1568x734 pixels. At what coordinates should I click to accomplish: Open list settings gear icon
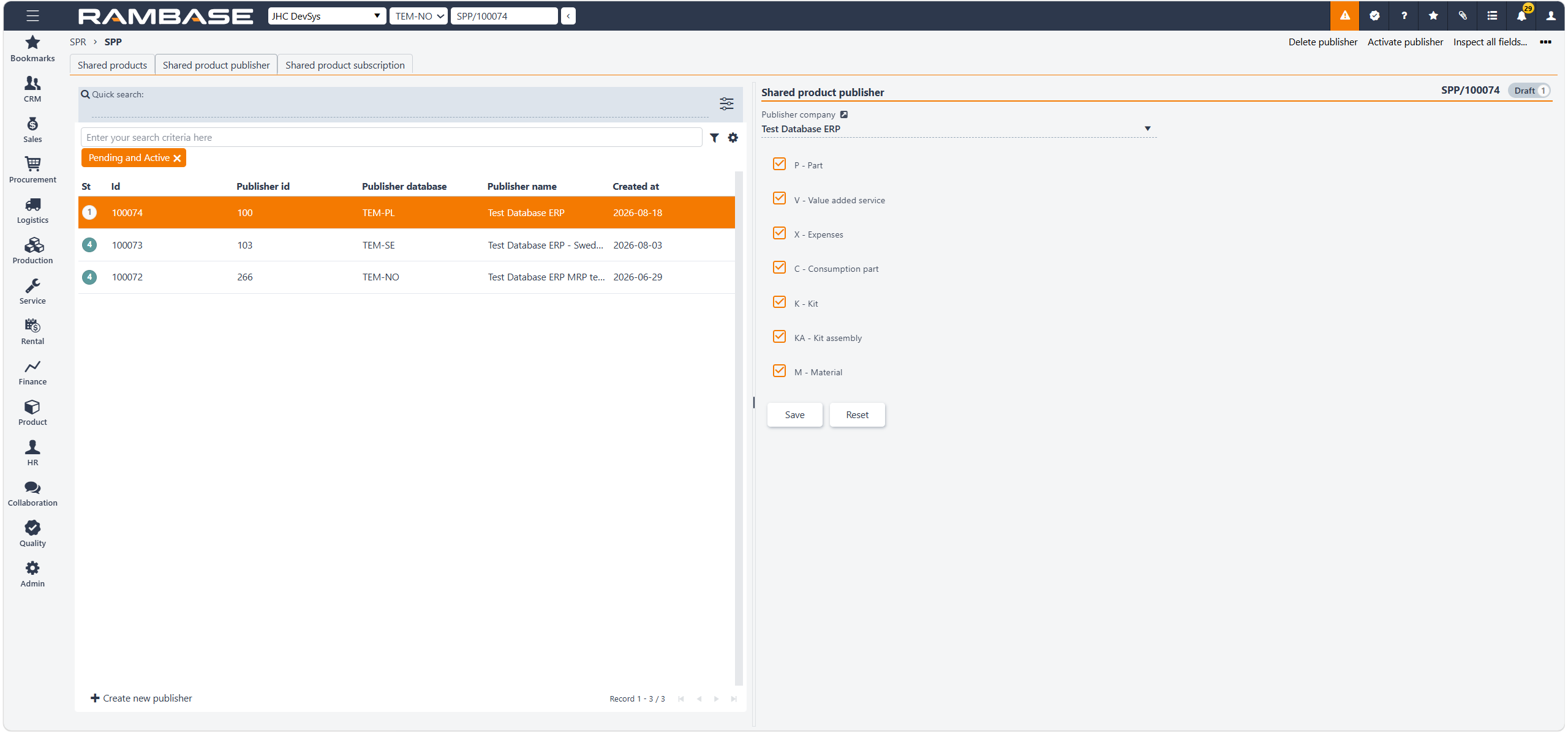(x=733, y=138)
